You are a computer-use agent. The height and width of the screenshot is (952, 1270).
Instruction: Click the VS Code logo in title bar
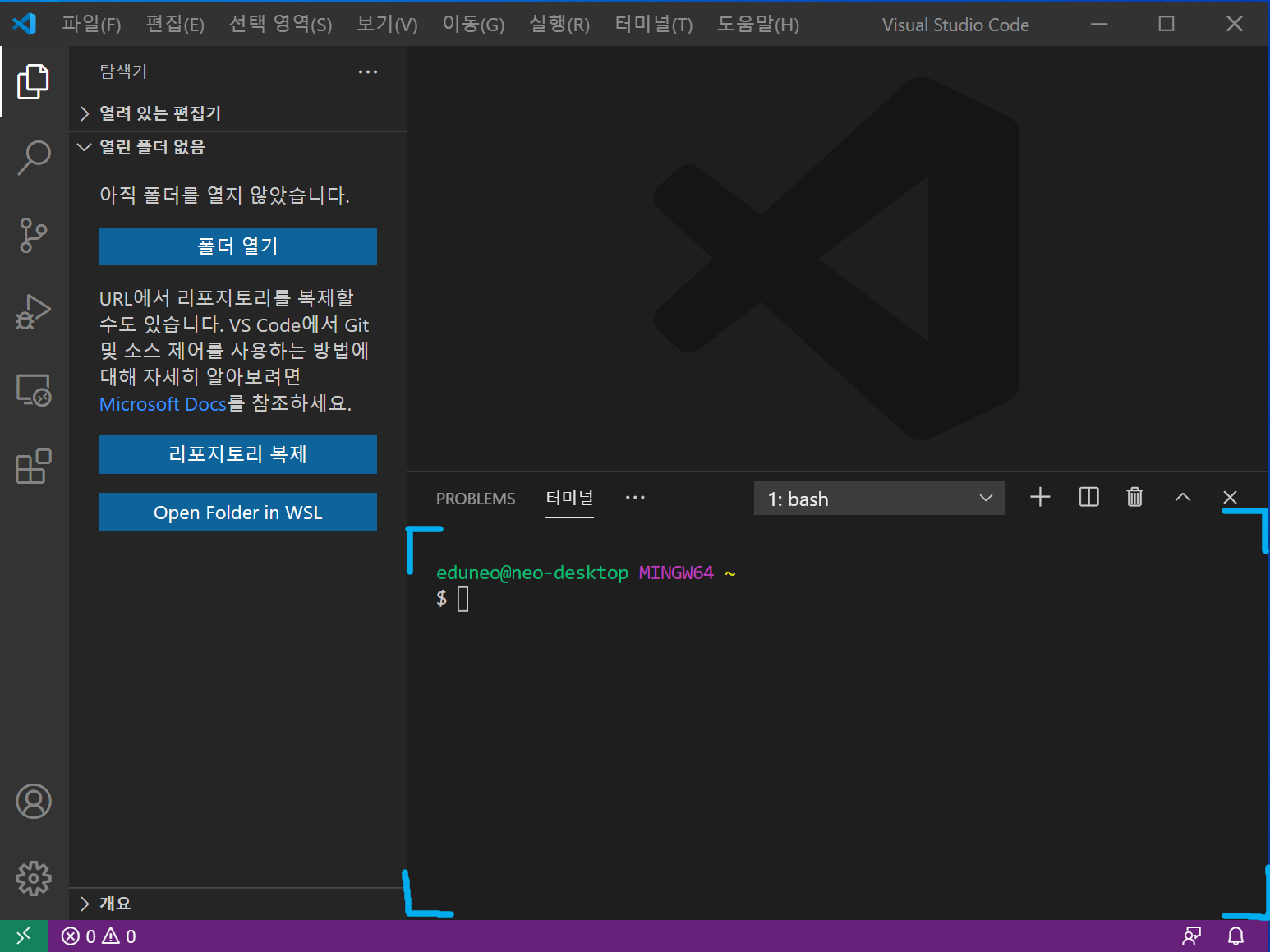click(25, 24)
